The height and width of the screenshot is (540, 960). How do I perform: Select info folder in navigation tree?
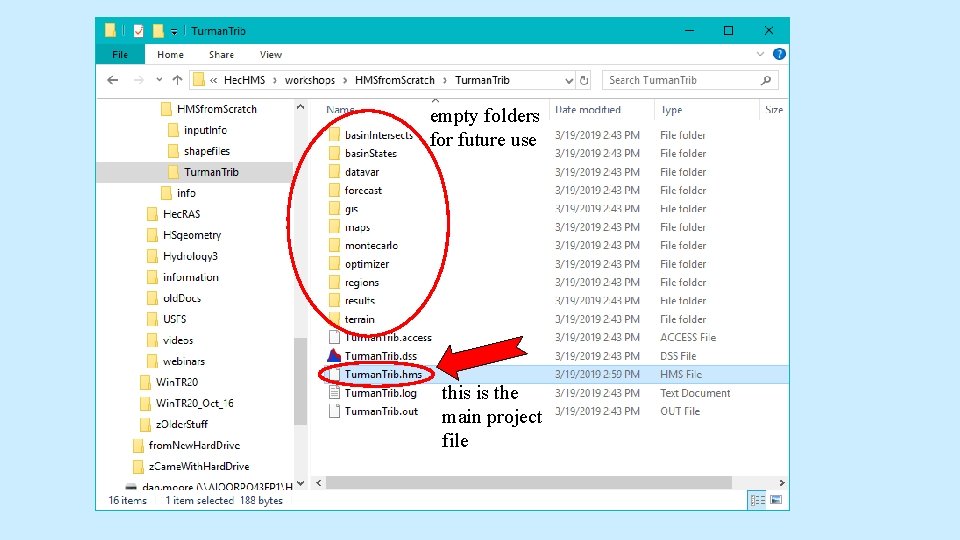point(186,193)
